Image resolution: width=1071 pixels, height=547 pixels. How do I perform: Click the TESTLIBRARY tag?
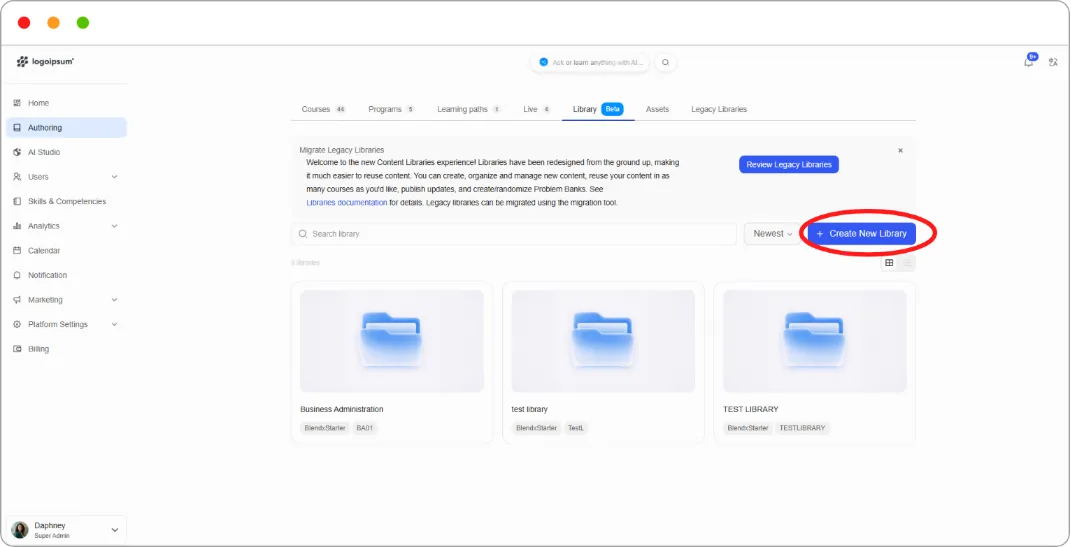(803, 428)
